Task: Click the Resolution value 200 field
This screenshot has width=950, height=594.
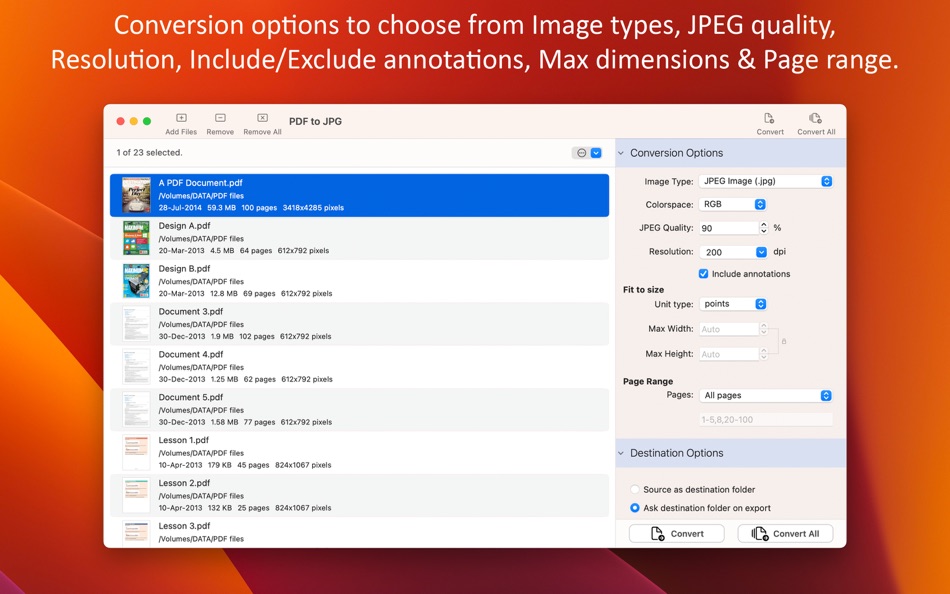Action: pos(727,252)
